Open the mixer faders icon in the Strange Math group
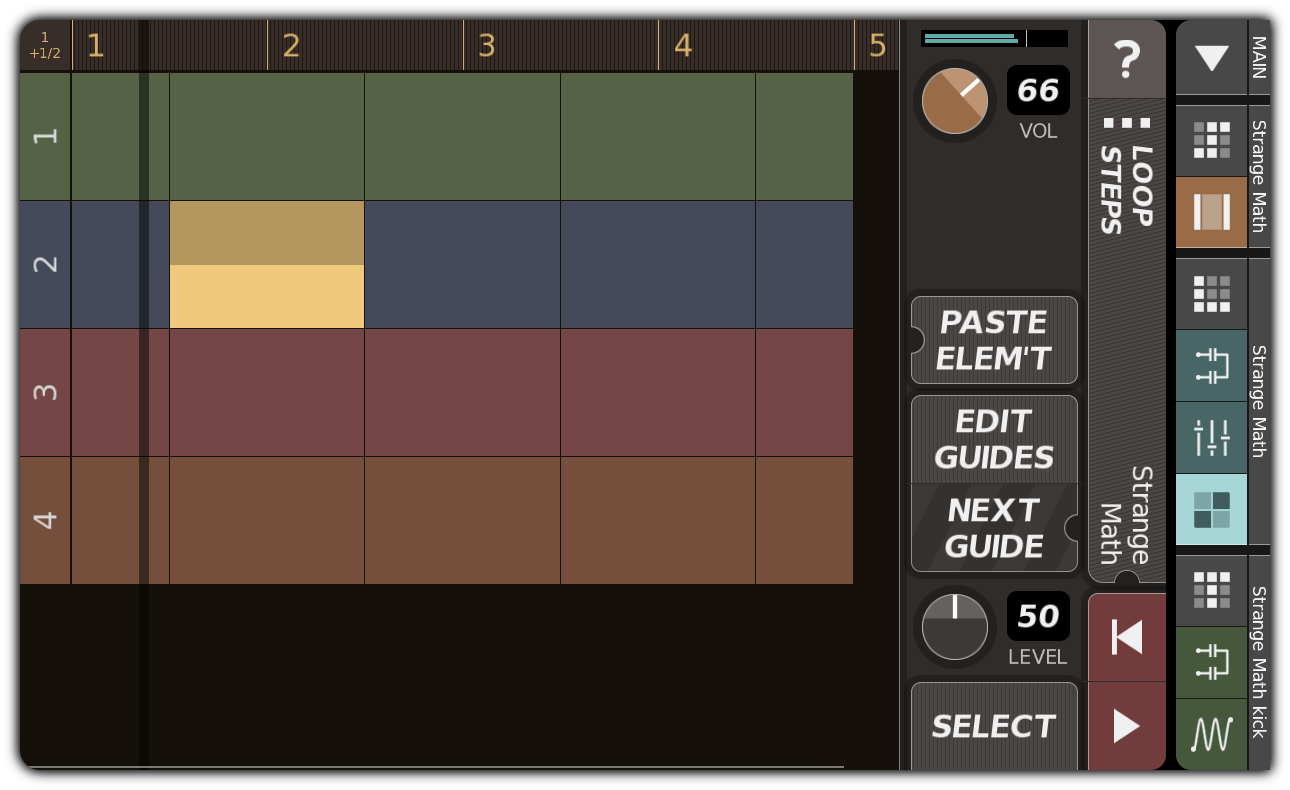 click(x=1211, y=437)
